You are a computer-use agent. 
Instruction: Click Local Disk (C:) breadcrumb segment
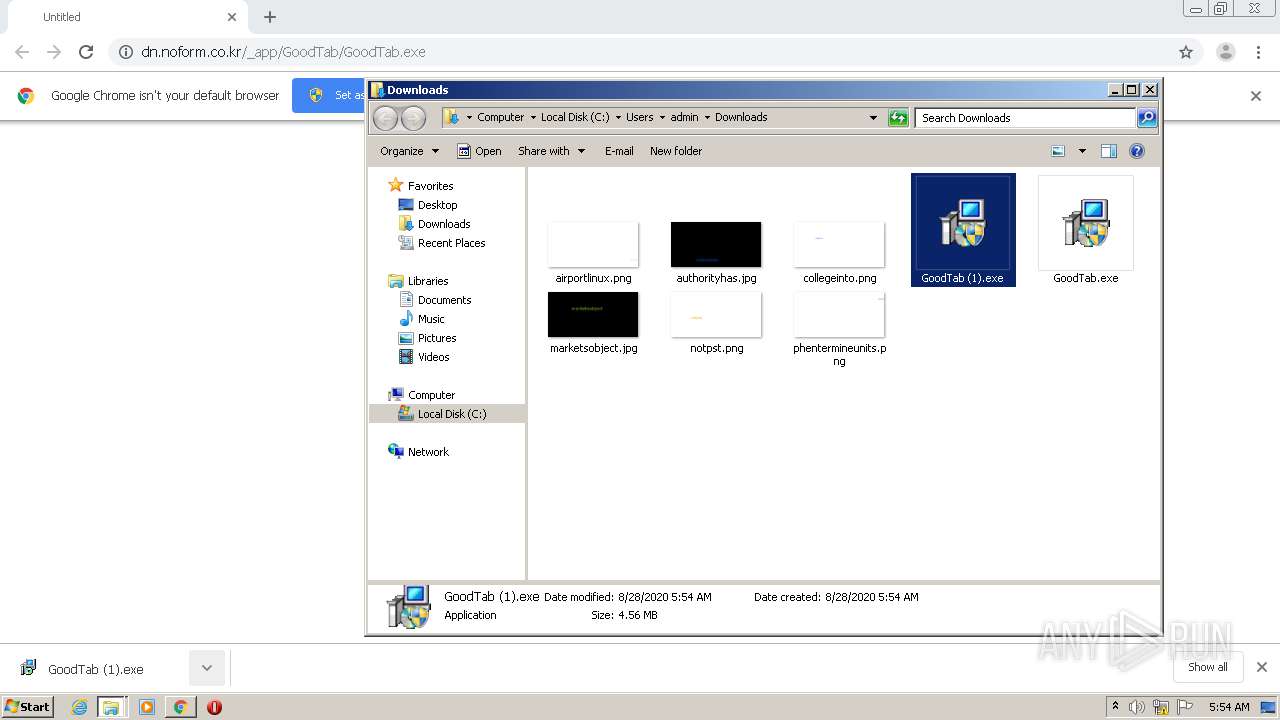pos(575,117)
